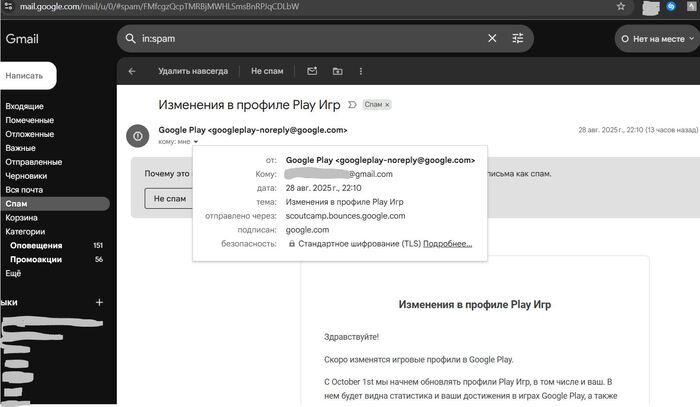The height and width of the screenshot is (407, 700).
Task: Open the Важные folder
Action: (x=20, y=148)
